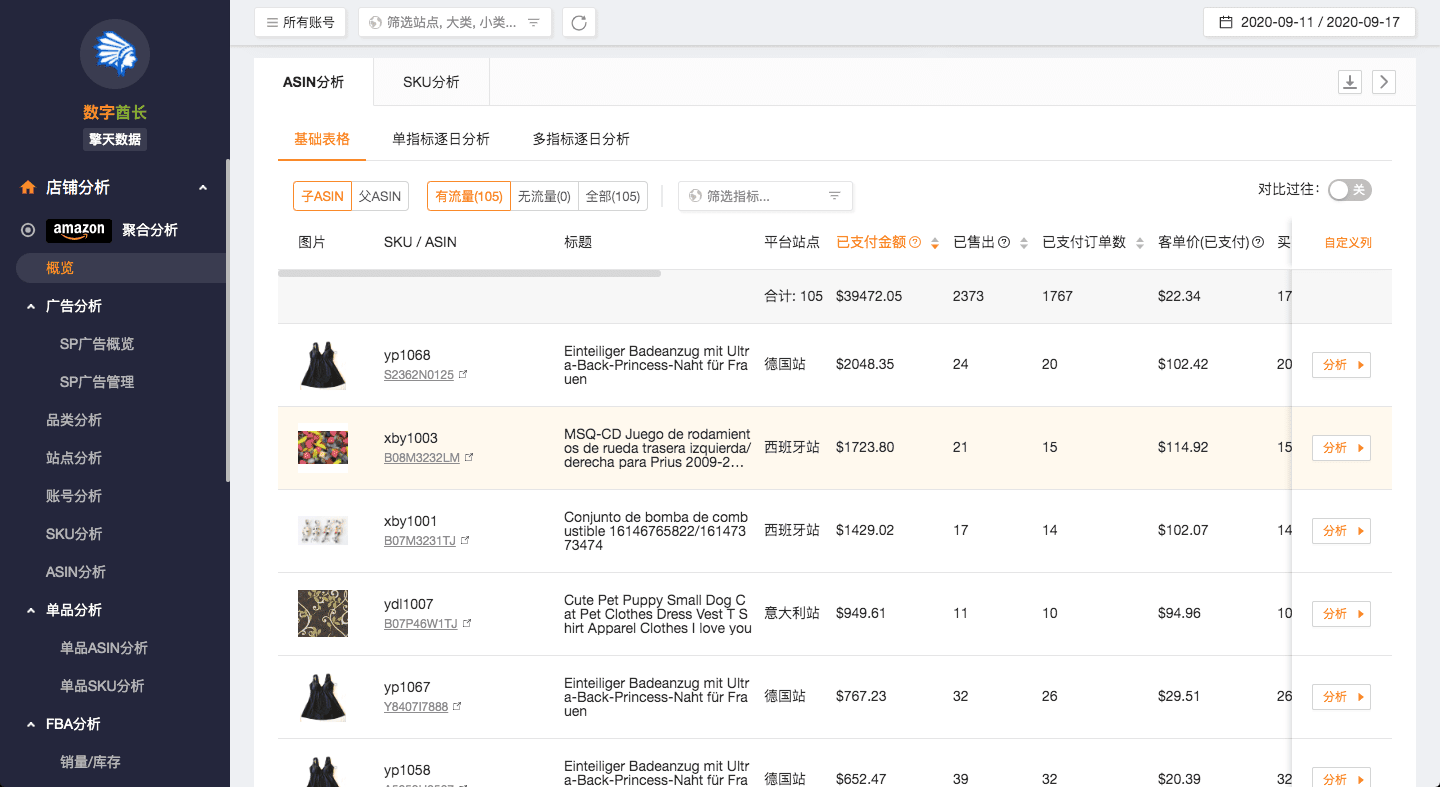The height and width of the screenshot is (787, 1440).
Task: Select the 父ASIN option
Action: coord(380,197)
